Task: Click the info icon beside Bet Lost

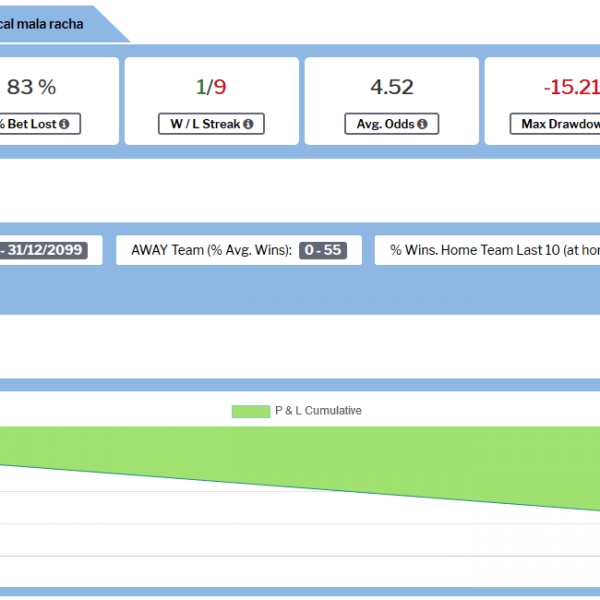Action: (64, 124)
